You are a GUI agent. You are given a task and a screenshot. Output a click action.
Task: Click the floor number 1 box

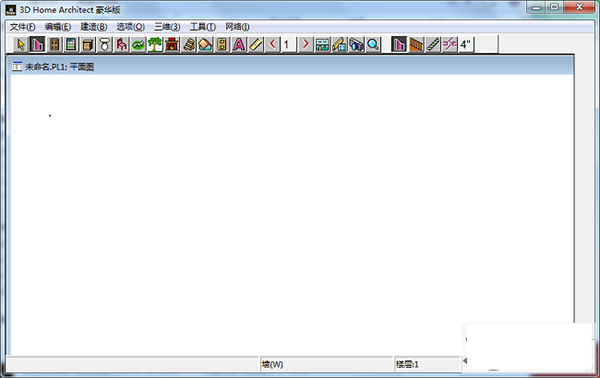coord(289,45)
